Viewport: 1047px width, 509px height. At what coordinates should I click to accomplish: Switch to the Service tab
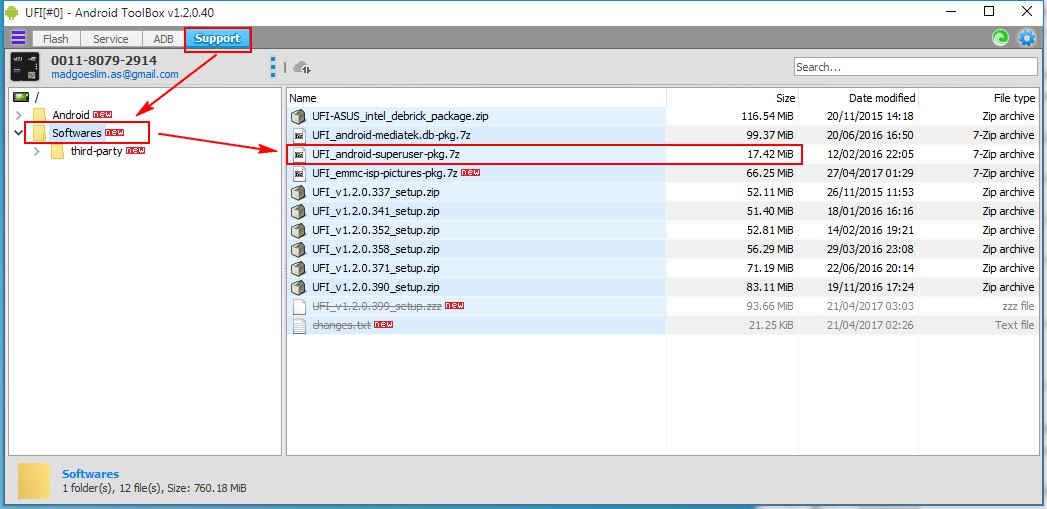(111, 39)
